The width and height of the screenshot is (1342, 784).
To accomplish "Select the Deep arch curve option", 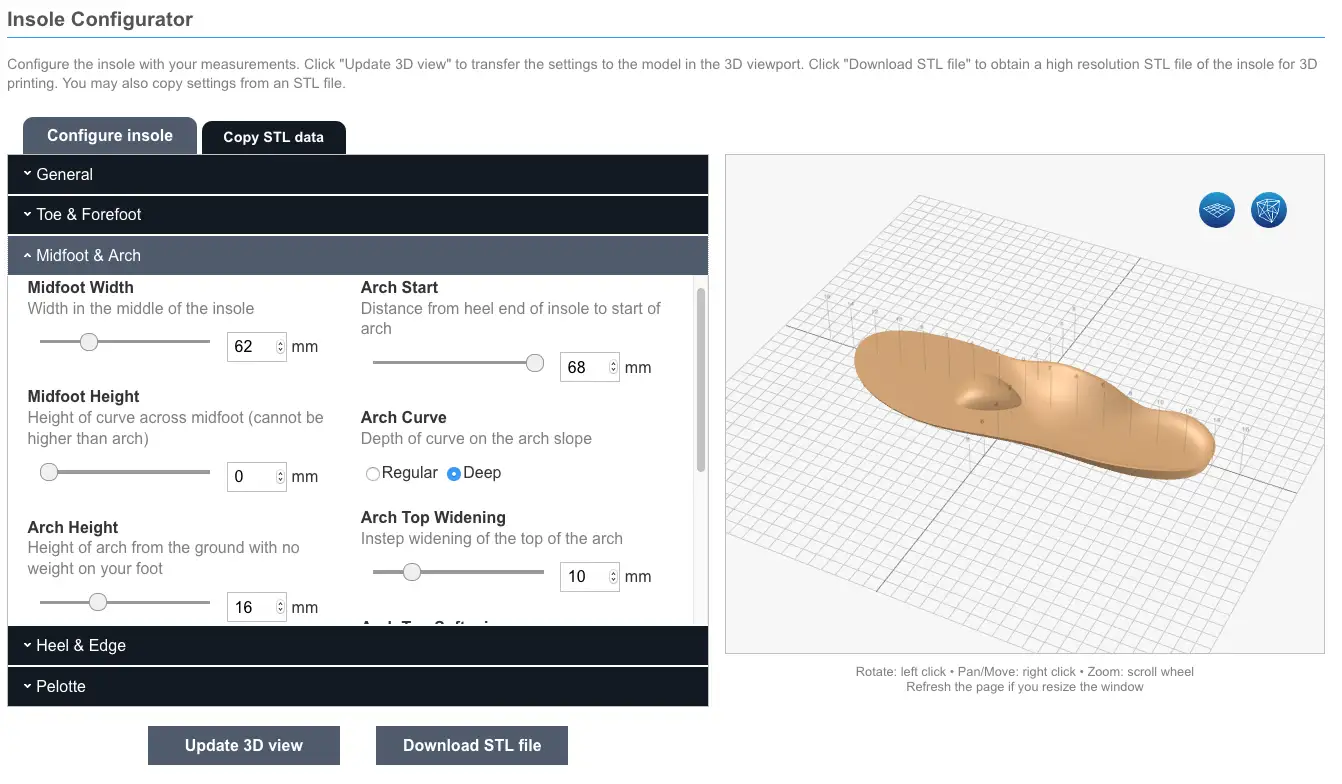I will coord(454,474).
